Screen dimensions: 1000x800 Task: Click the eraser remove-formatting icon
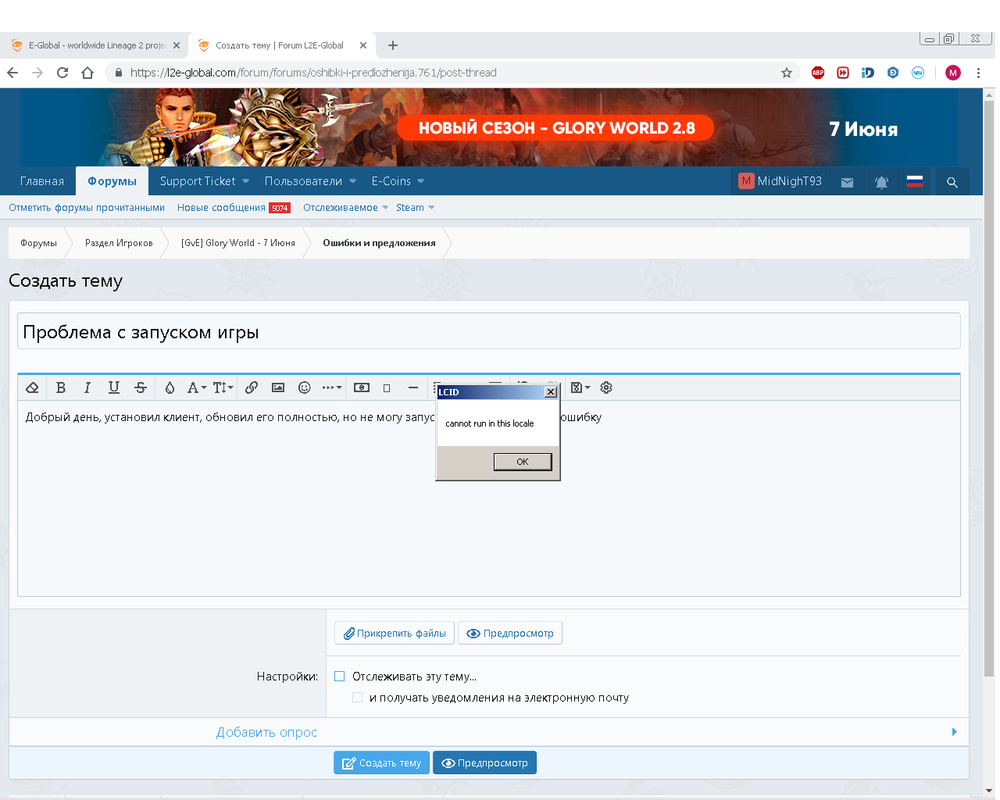pos(32,388)
